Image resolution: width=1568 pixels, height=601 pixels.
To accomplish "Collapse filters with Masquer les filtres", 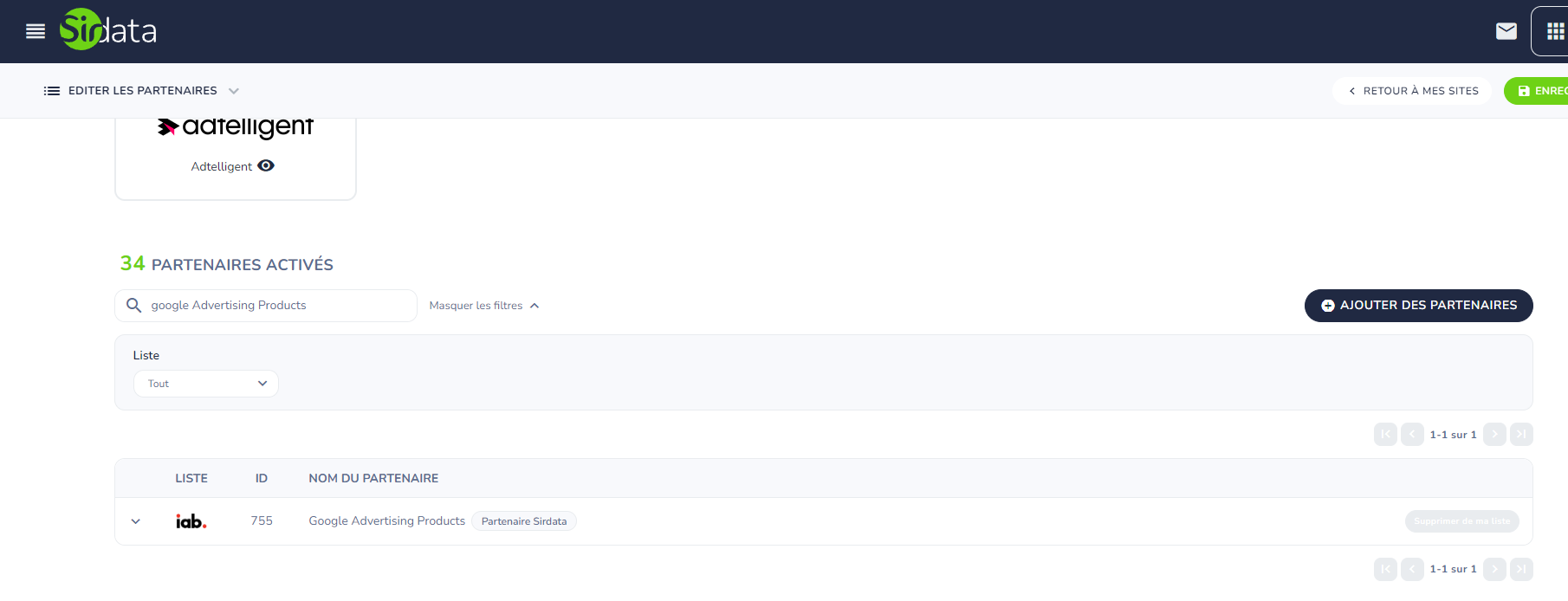I will 484,306.
